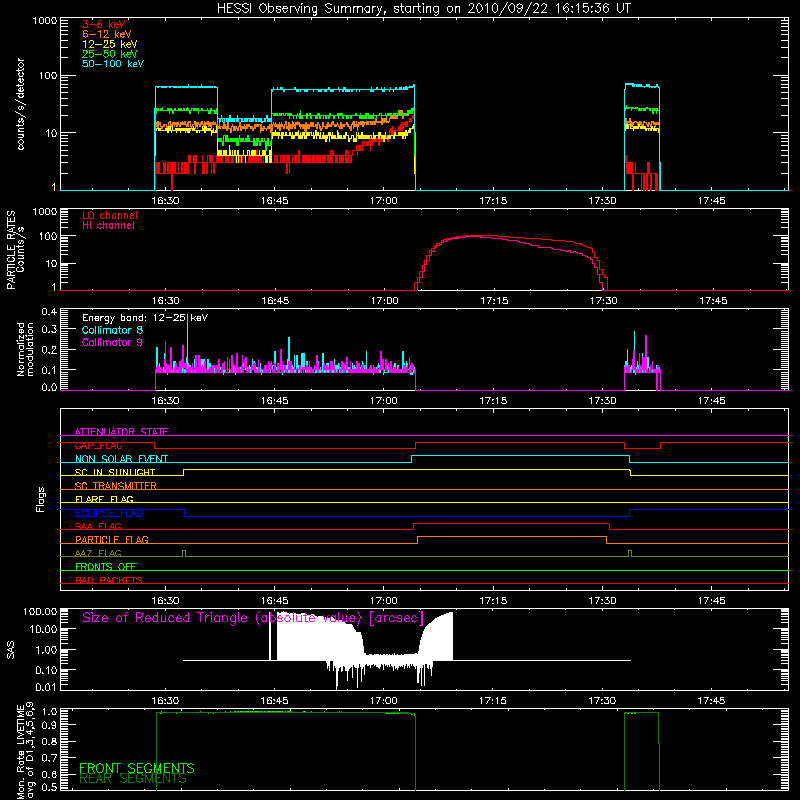
Task: Click the Flags axis label
Action: coord(41,499)
